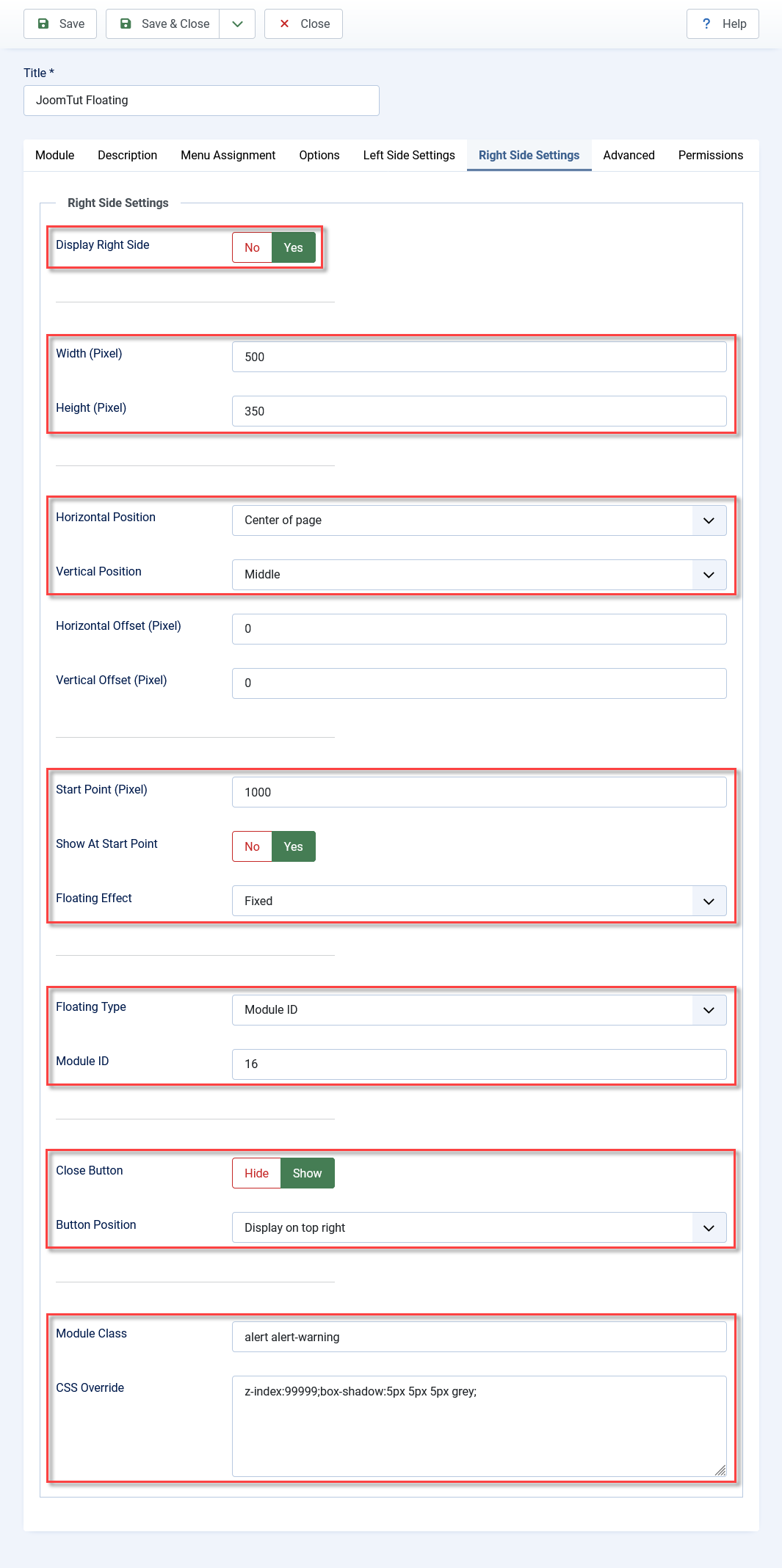
Task: Click the red X Close icon
Action: coord(285,23)
